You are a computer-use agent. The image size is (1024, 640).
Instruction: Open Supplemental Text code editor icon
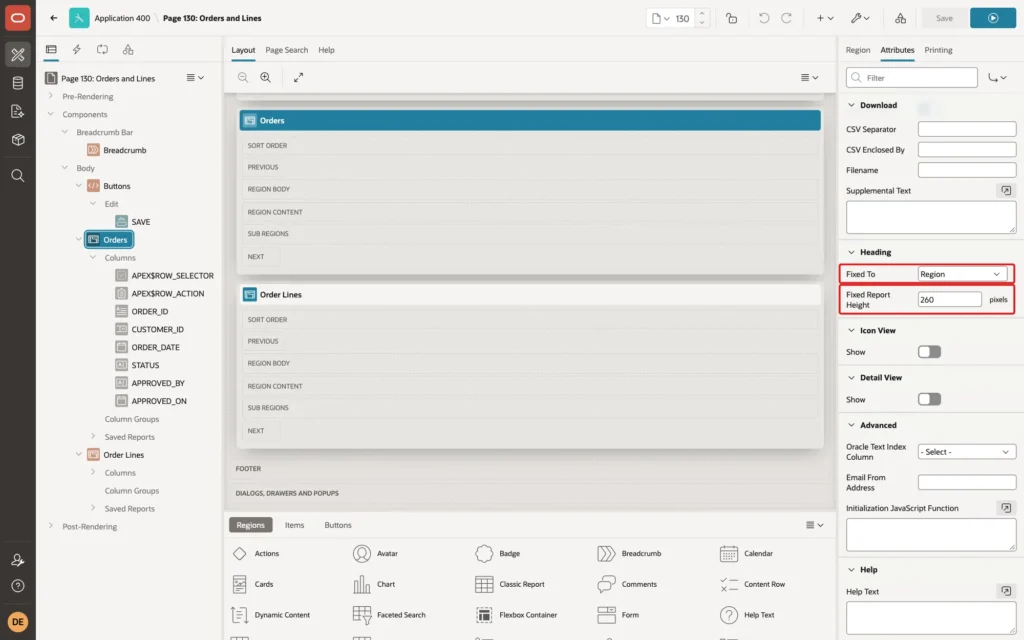[x=1006, y=191]
